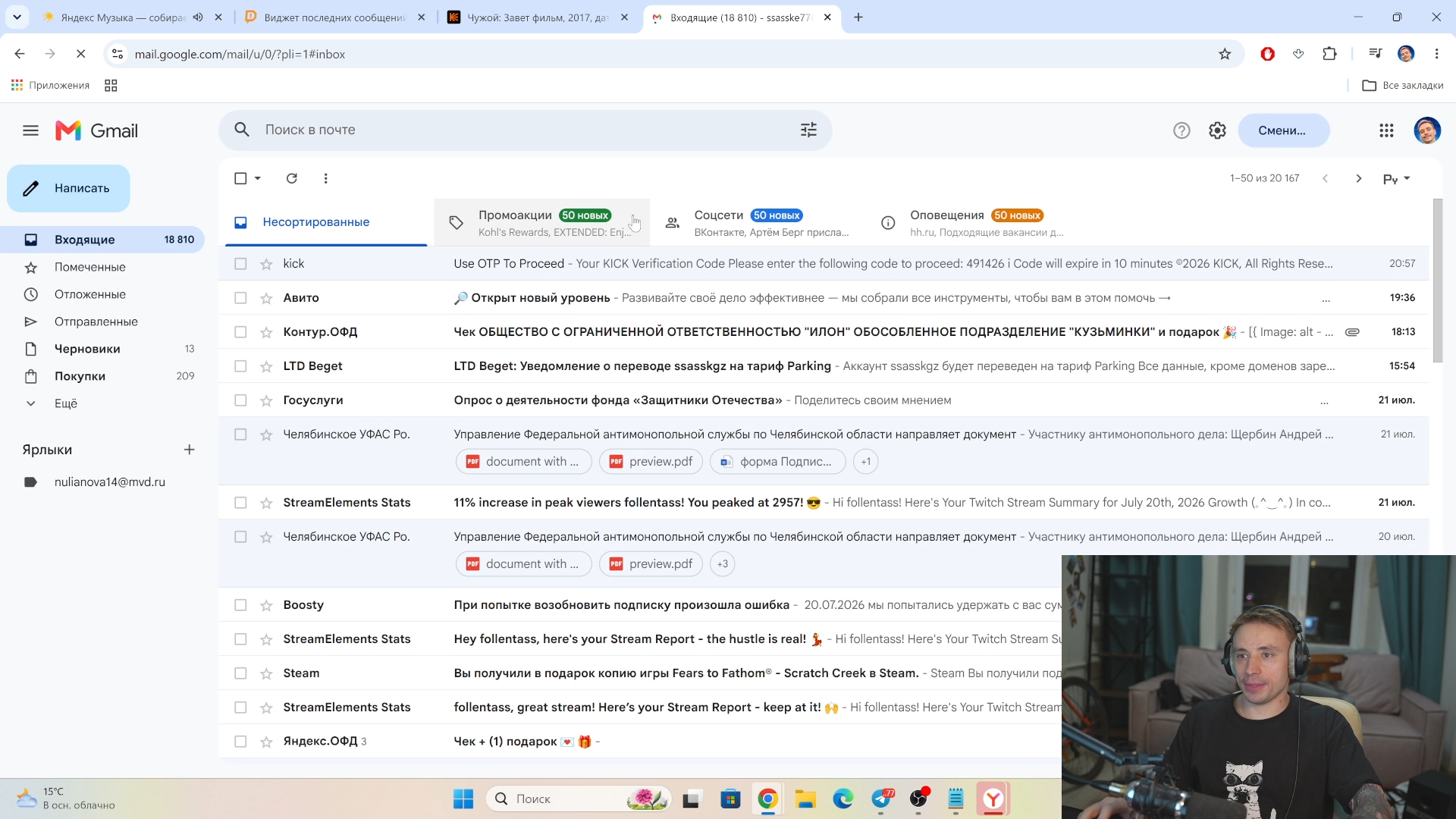Bookmark this page star icon
The width and height of the screenshot is (1456, 819).
(x=1225, y=54)
